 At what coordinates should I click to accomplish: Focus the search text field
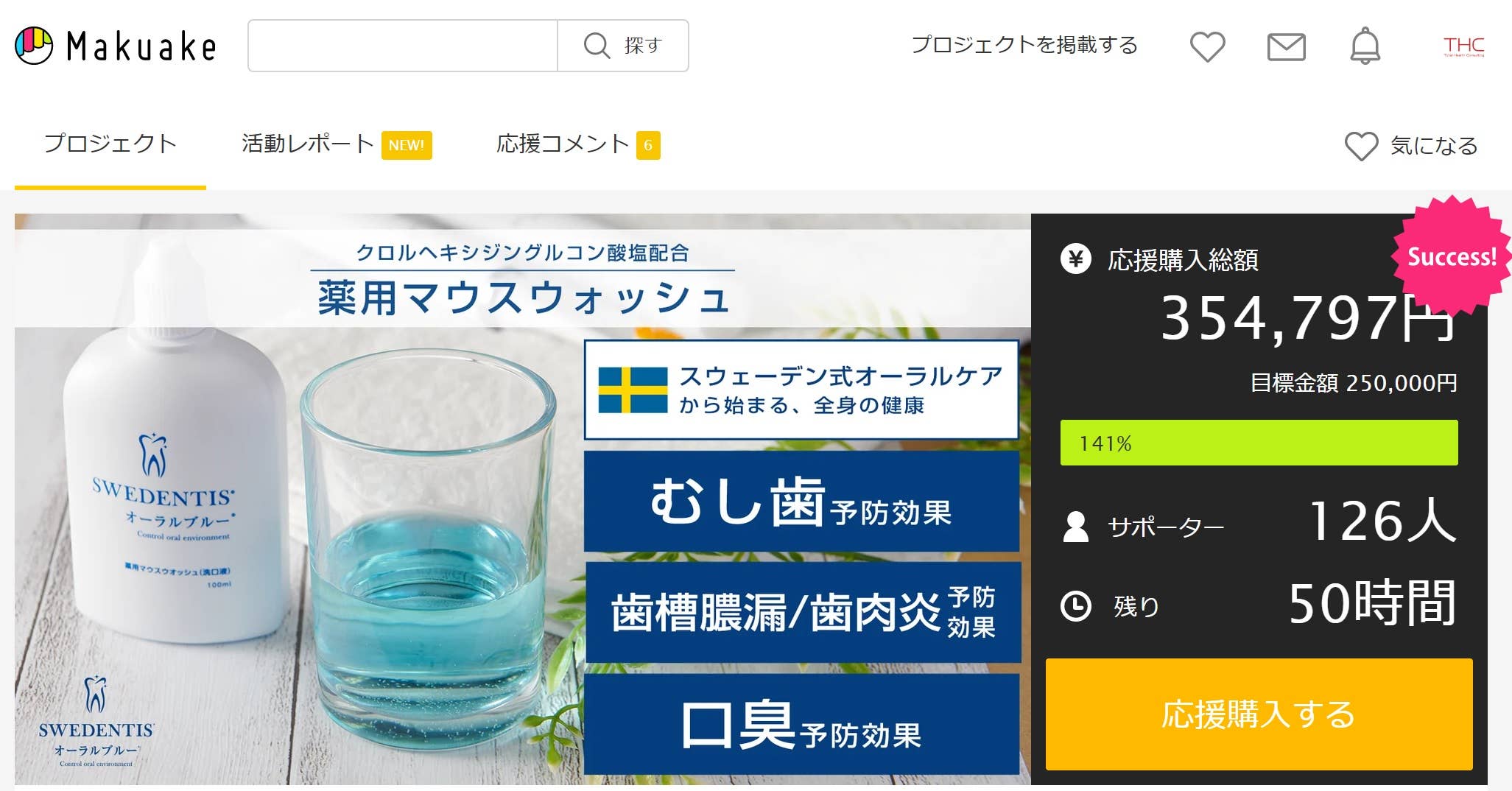click(x=403, y=46)
